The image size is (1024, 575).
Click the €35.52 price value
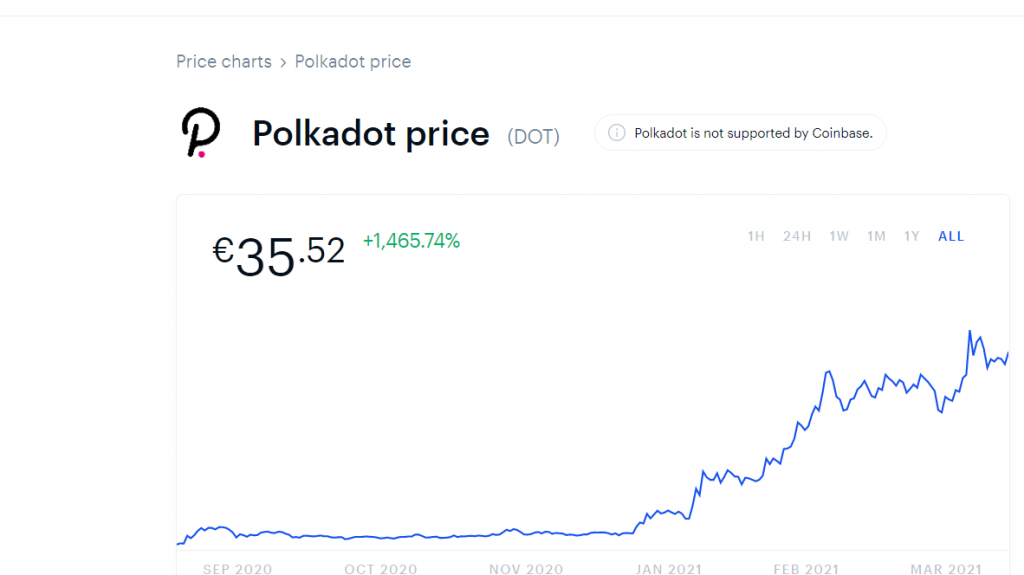279,253
